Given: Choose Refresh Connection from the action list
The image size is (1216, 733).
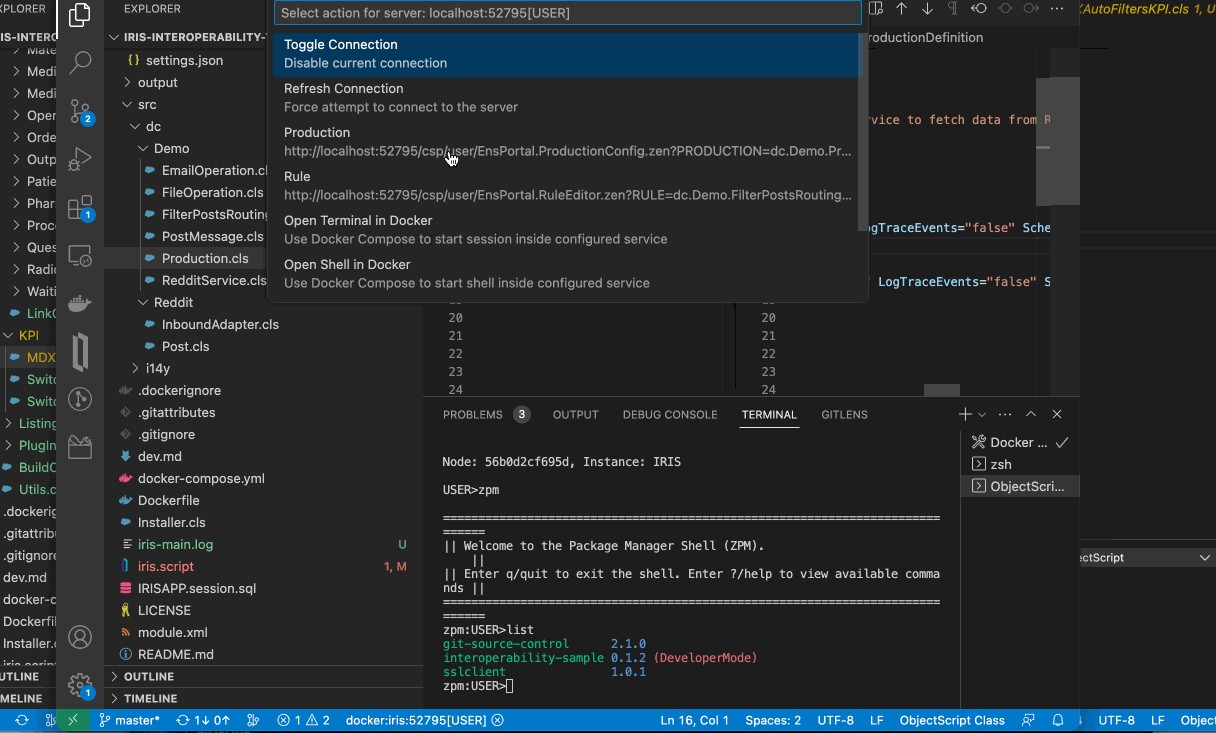Looking at the screenshot, I should (566, 98).
